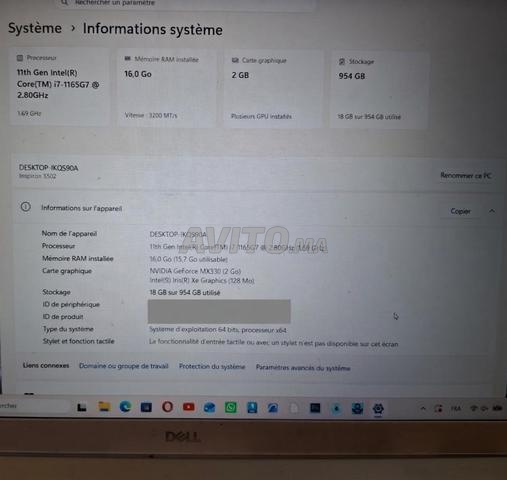This screenshot has width=507, height=480.
Task: Click the taskbar search box
Action: coord(33,406)
